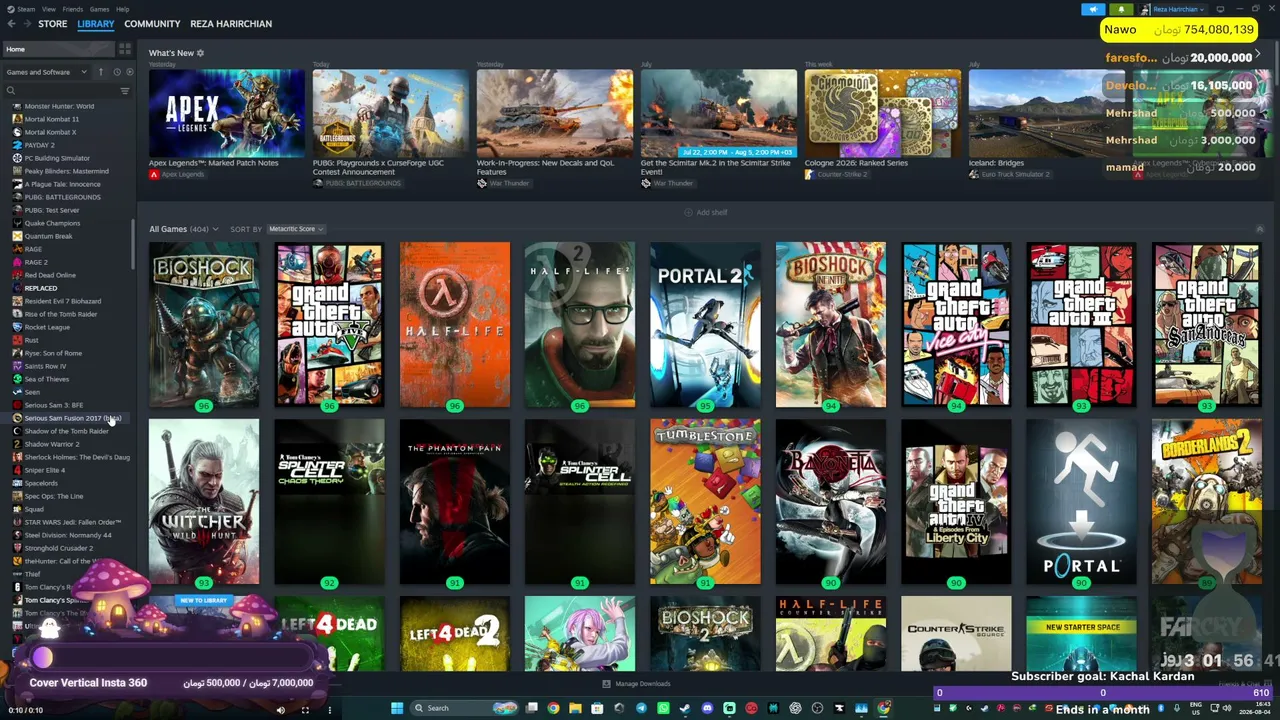Open the View menu
Viewport: 1280px width, 720px height.
point(49,9)
